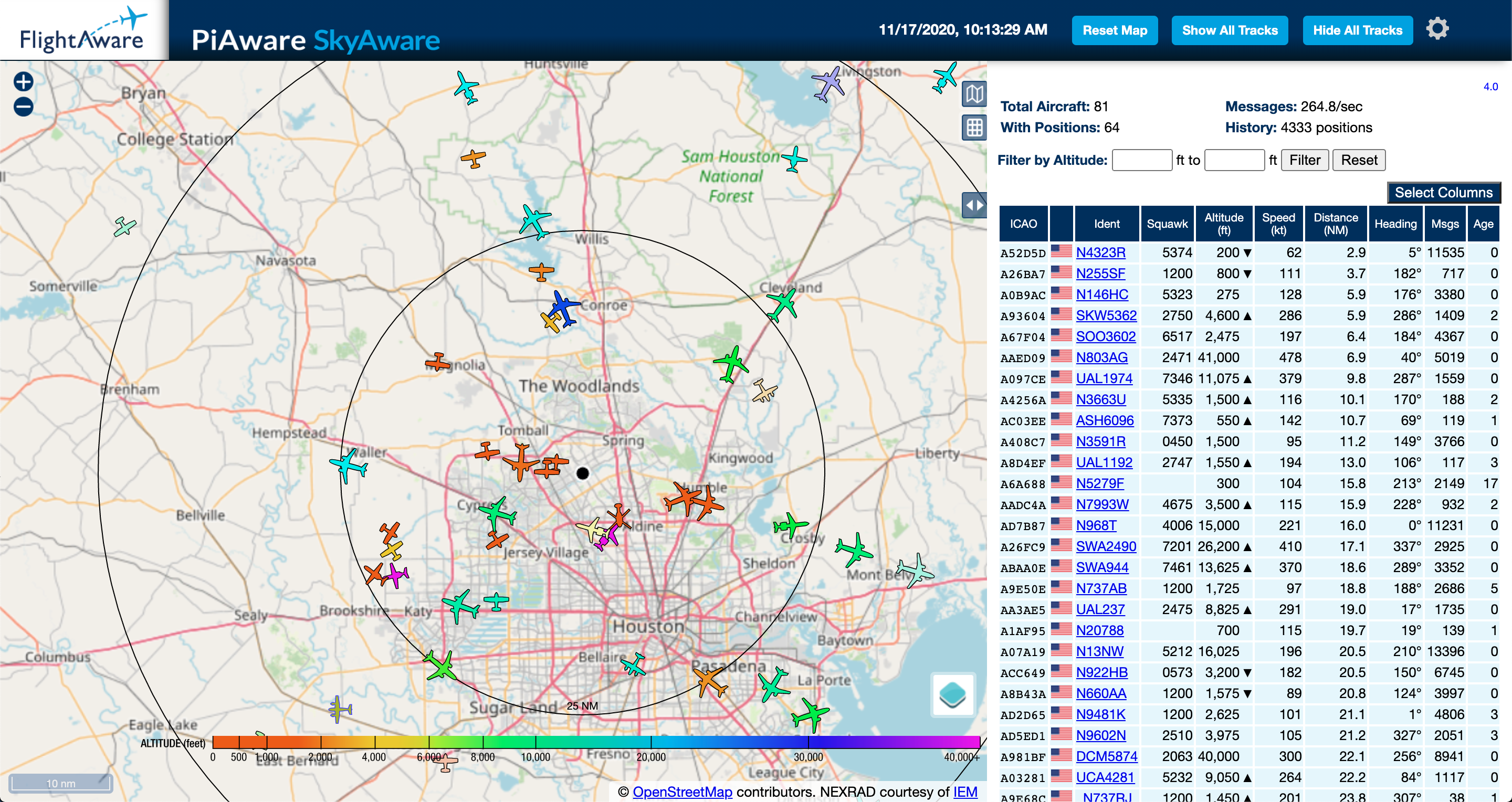
Task: Click the Squawk column header
Action: [1167, 224]
